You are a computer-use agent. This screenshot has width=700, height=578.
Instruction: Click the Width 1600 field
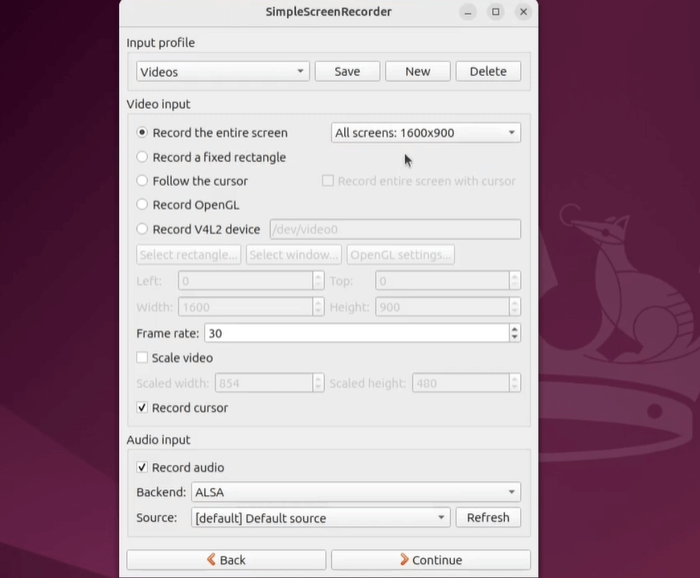pyautogui.click(x=246, y=307)
